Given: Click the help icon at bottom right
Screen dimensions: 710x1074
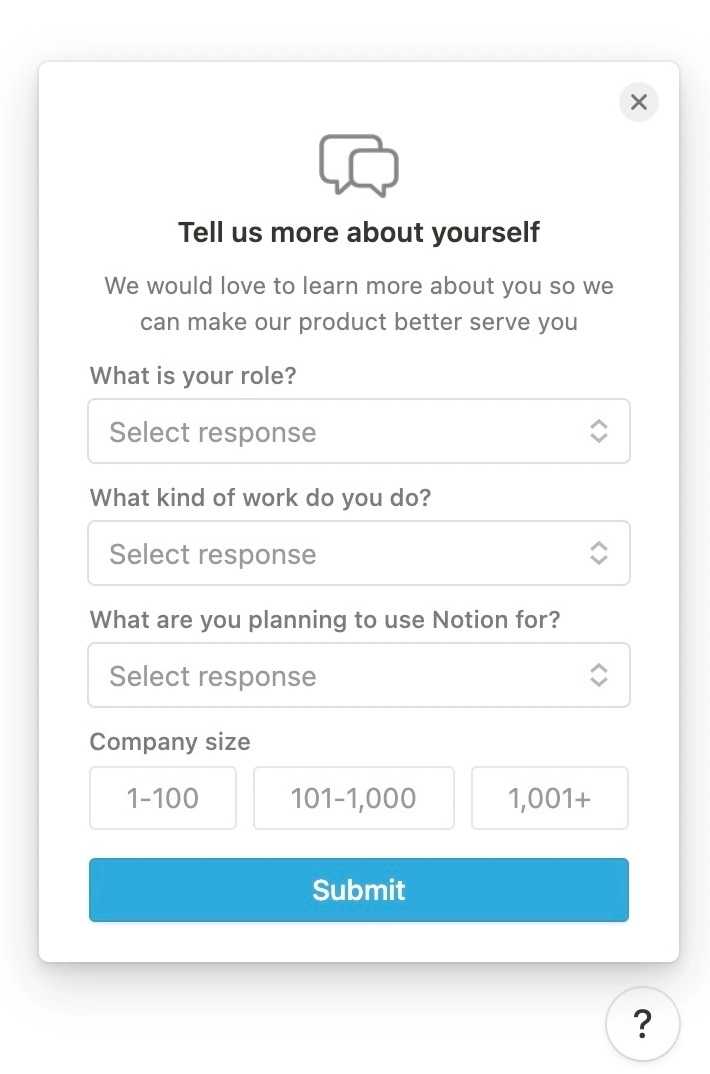Looking at the screenshot, I should click(643, 1024).
